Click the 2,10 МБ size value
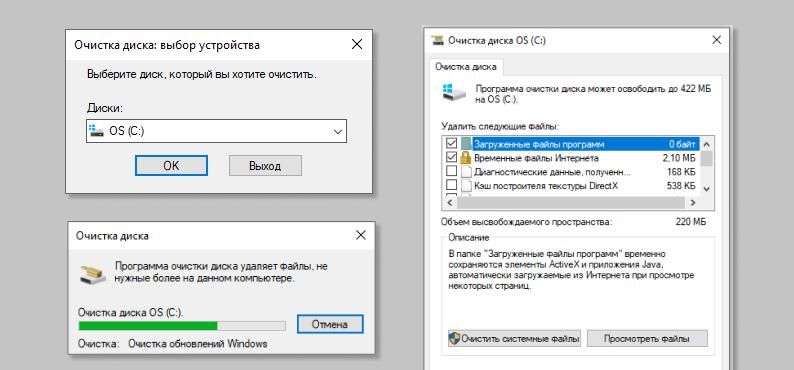794x370 pixels. tap(679, 158)
